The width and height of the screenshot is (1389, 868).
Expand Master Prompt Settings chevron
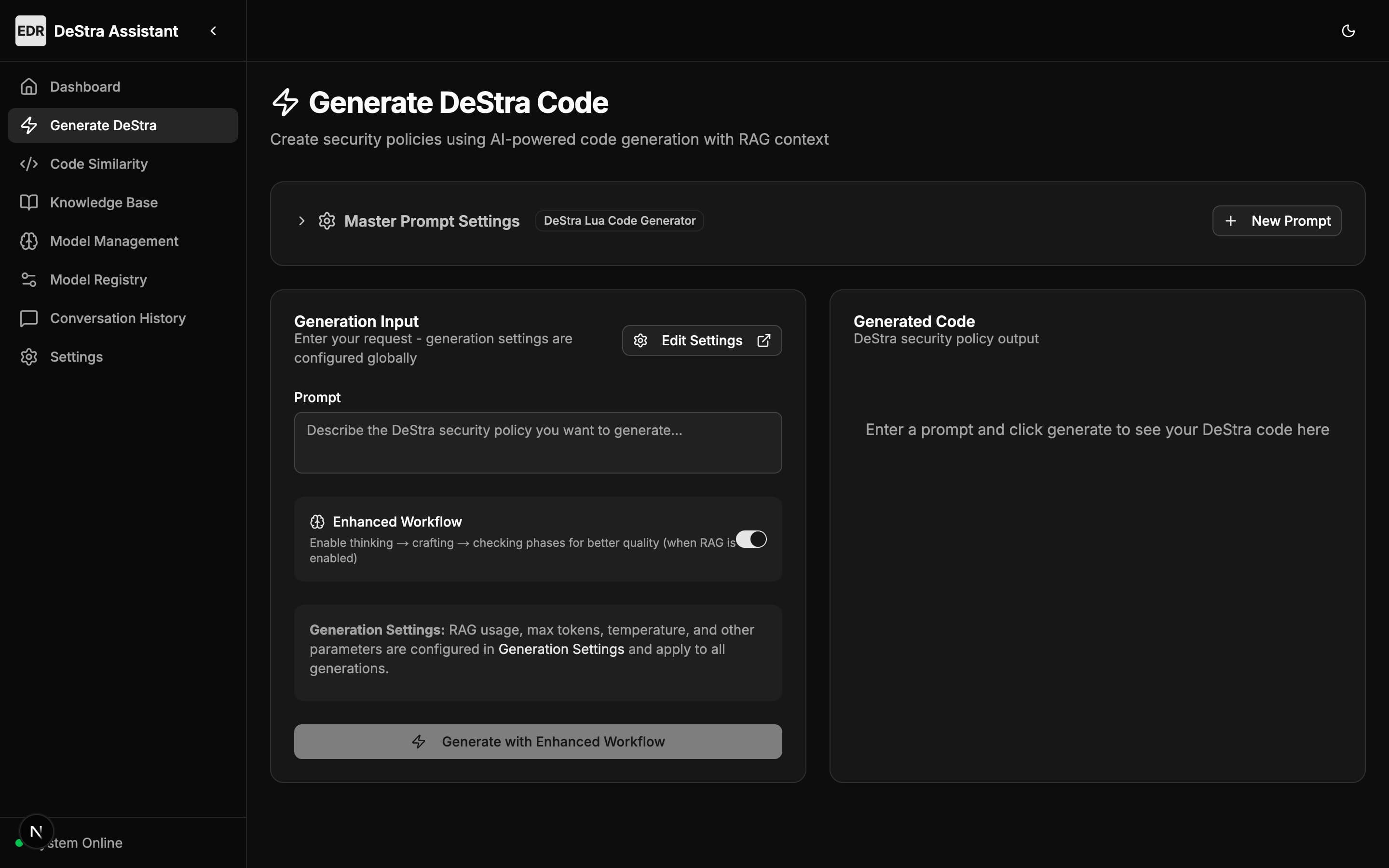pyautogui.click(x=301, y=221)
